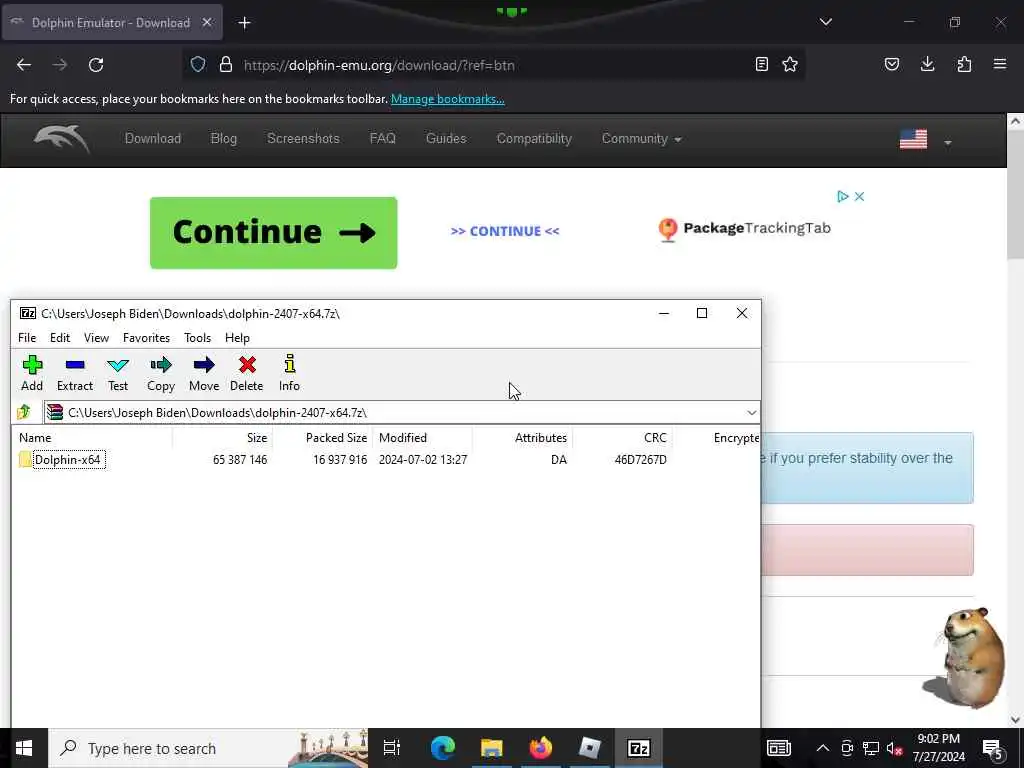Click the green Continue ad button
1024x768 pixels.
[274, 232]
